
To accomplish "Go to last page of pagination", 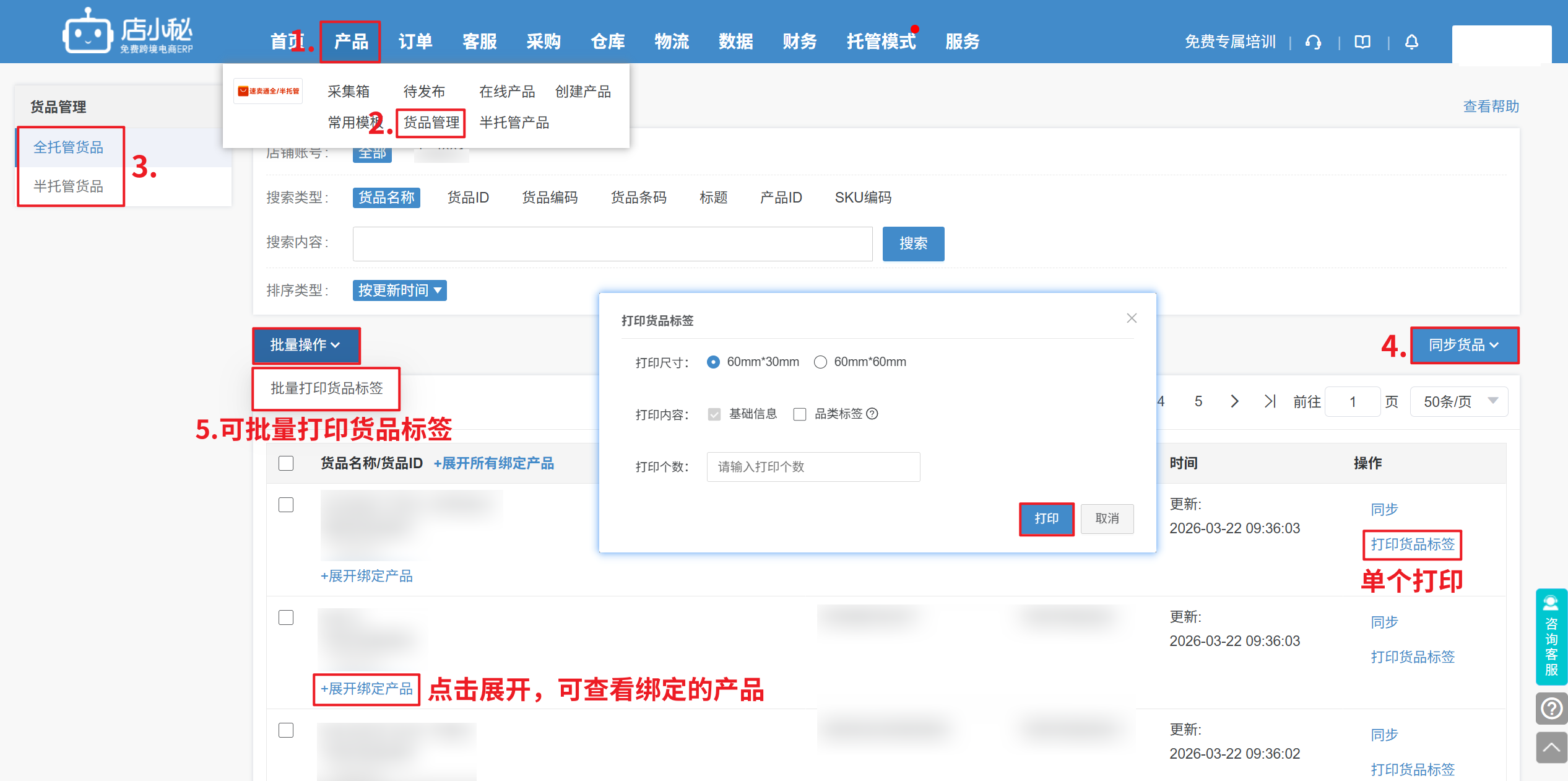I will click(x=1270, y=401).
